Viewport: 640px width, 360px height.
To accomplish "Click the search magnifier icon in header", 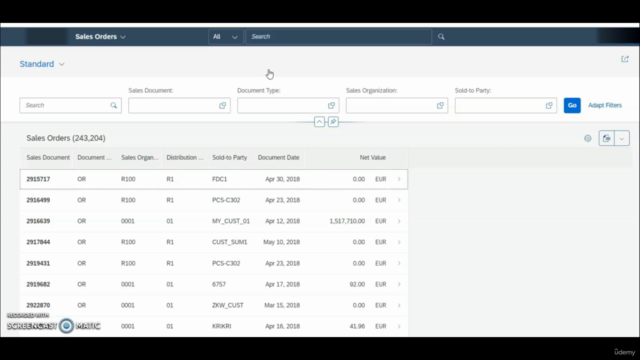I will tap(441, 37).
